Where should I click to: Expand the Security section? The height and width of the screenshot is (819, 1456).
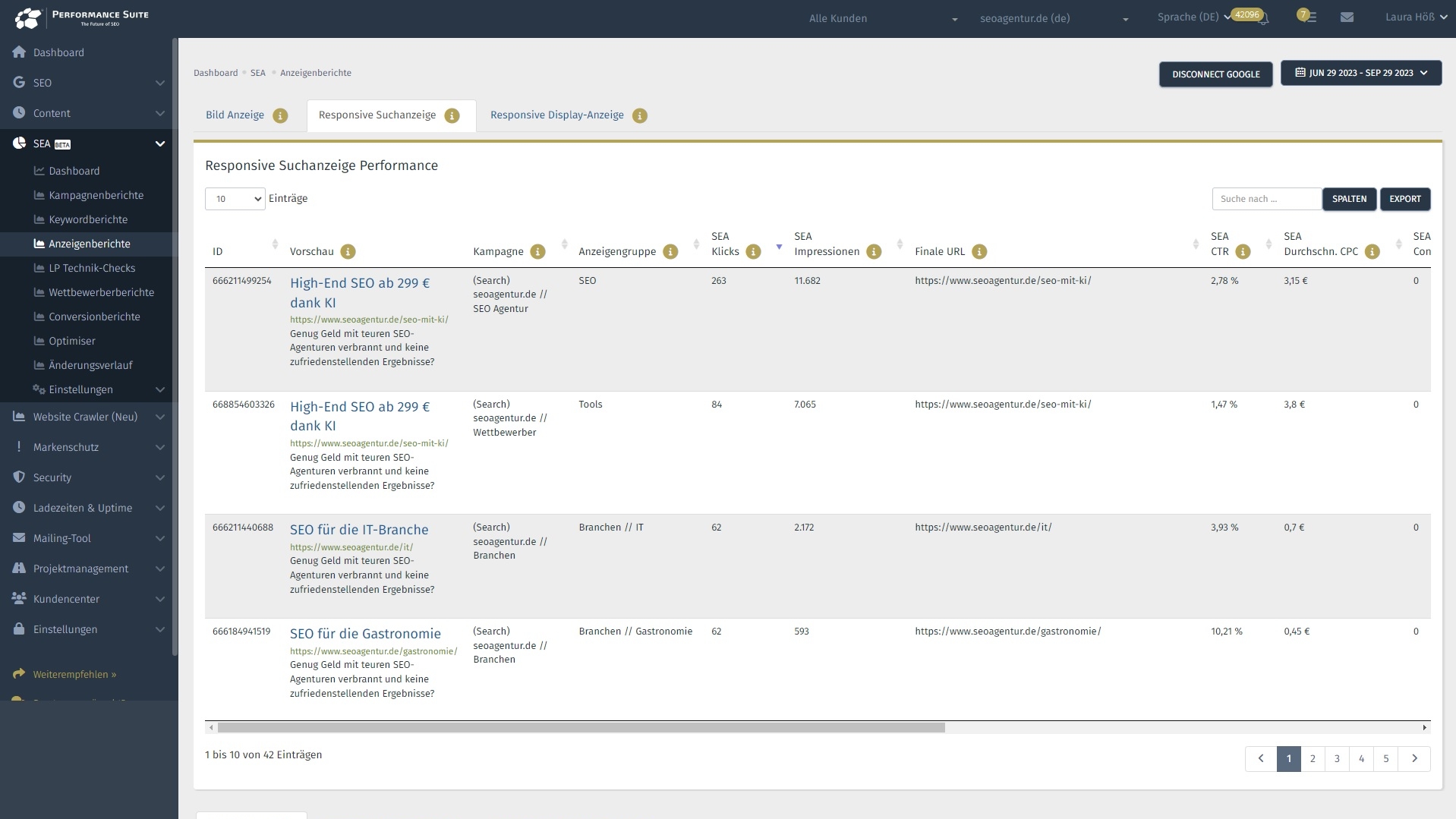[x=87, y=477]
